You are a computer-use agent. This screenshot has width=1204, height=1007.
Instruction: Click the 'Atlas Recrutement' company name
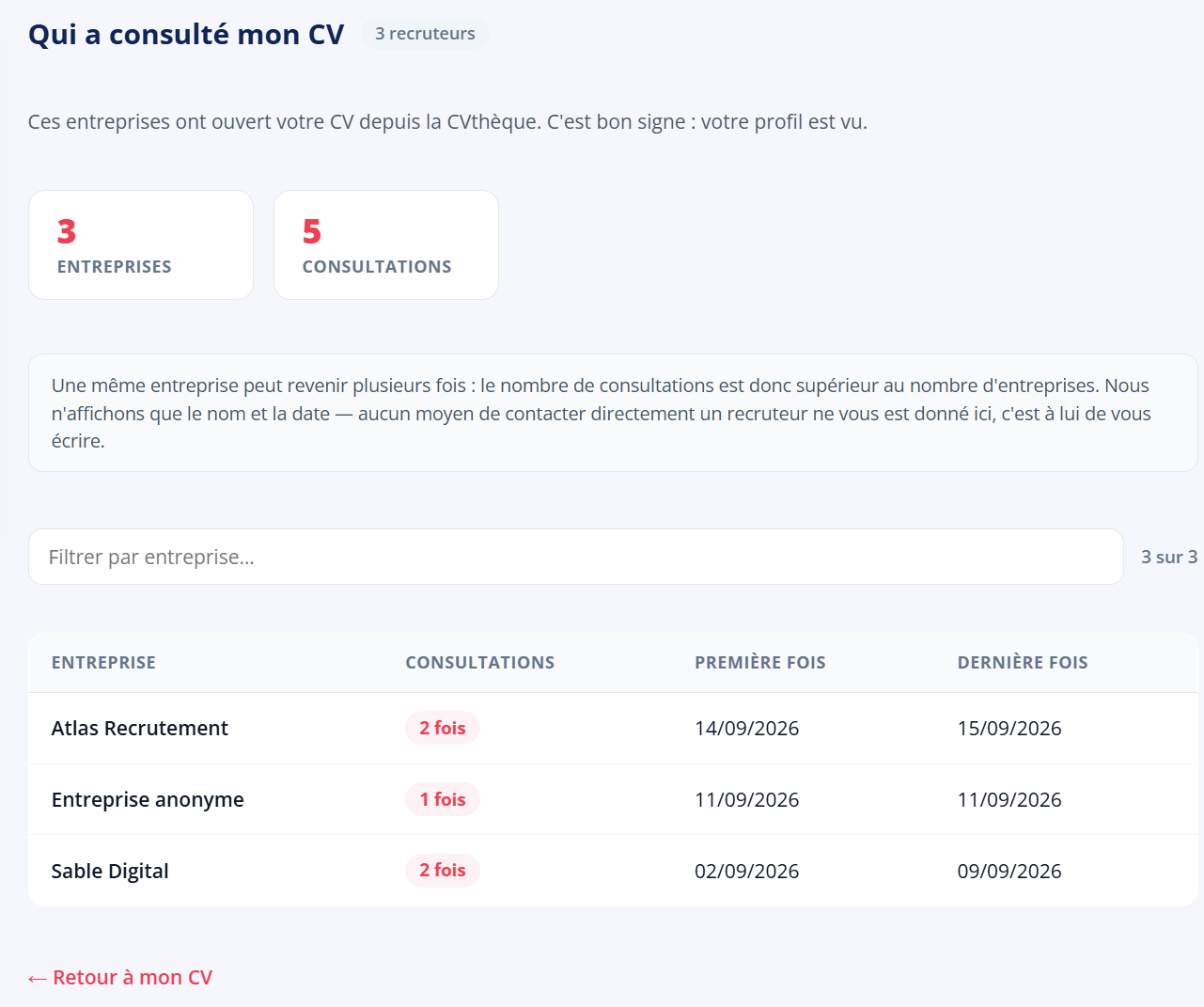tap(140, 729)
